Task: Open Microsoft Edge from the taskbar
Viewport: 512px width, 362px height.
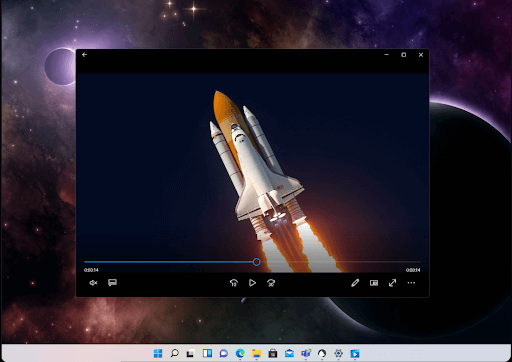Action: pos(240,353)
